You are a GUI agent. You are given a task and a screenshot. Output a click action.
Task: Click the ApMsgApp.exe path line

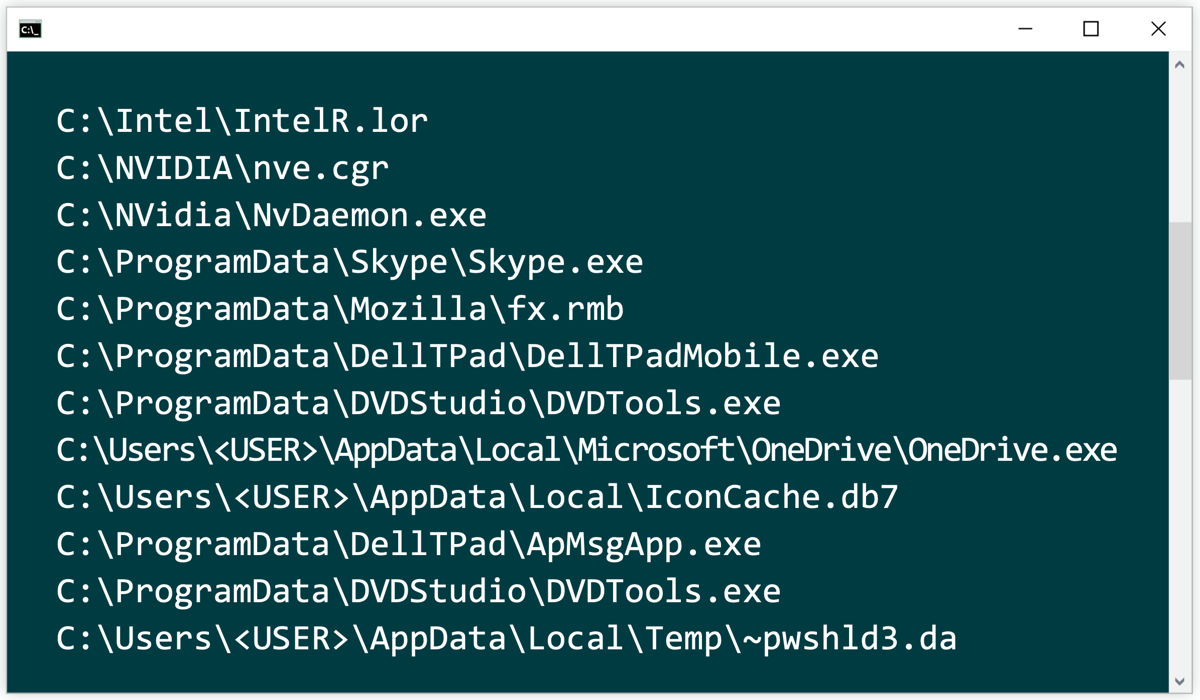[408, 544]
